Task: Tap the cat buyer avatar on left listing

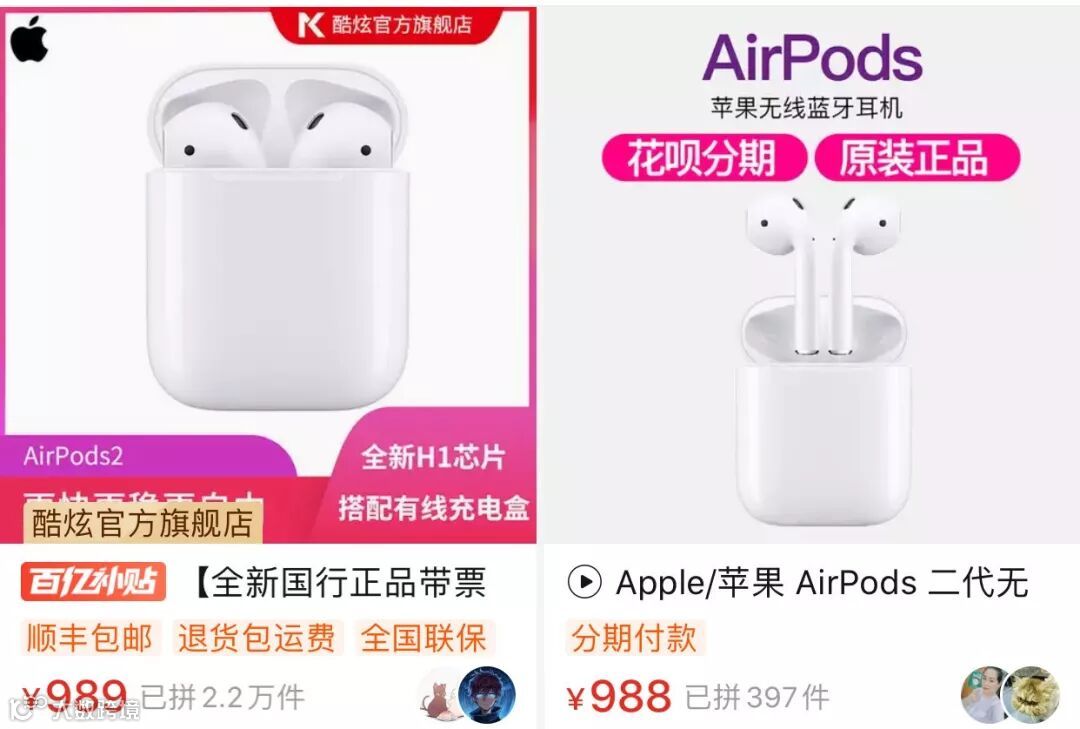Action: coord(439,695)
